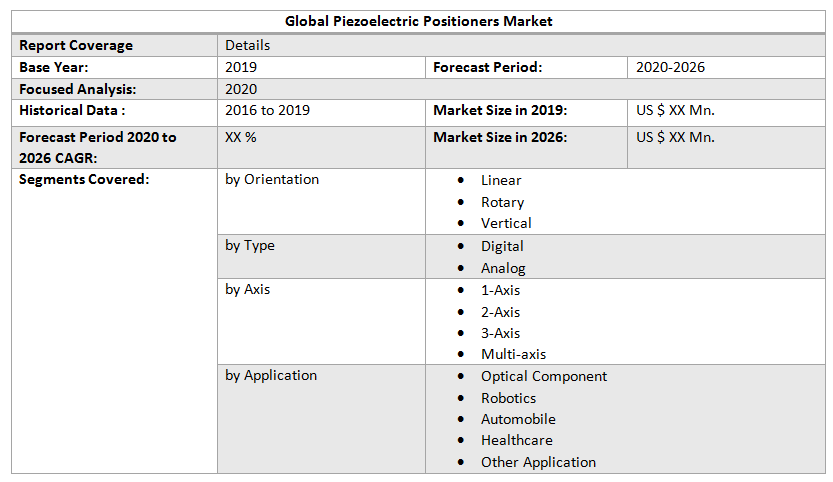Screen dimensions: 833x482
Task: Click the Rotary bullet item
Action: pos(502,202)
